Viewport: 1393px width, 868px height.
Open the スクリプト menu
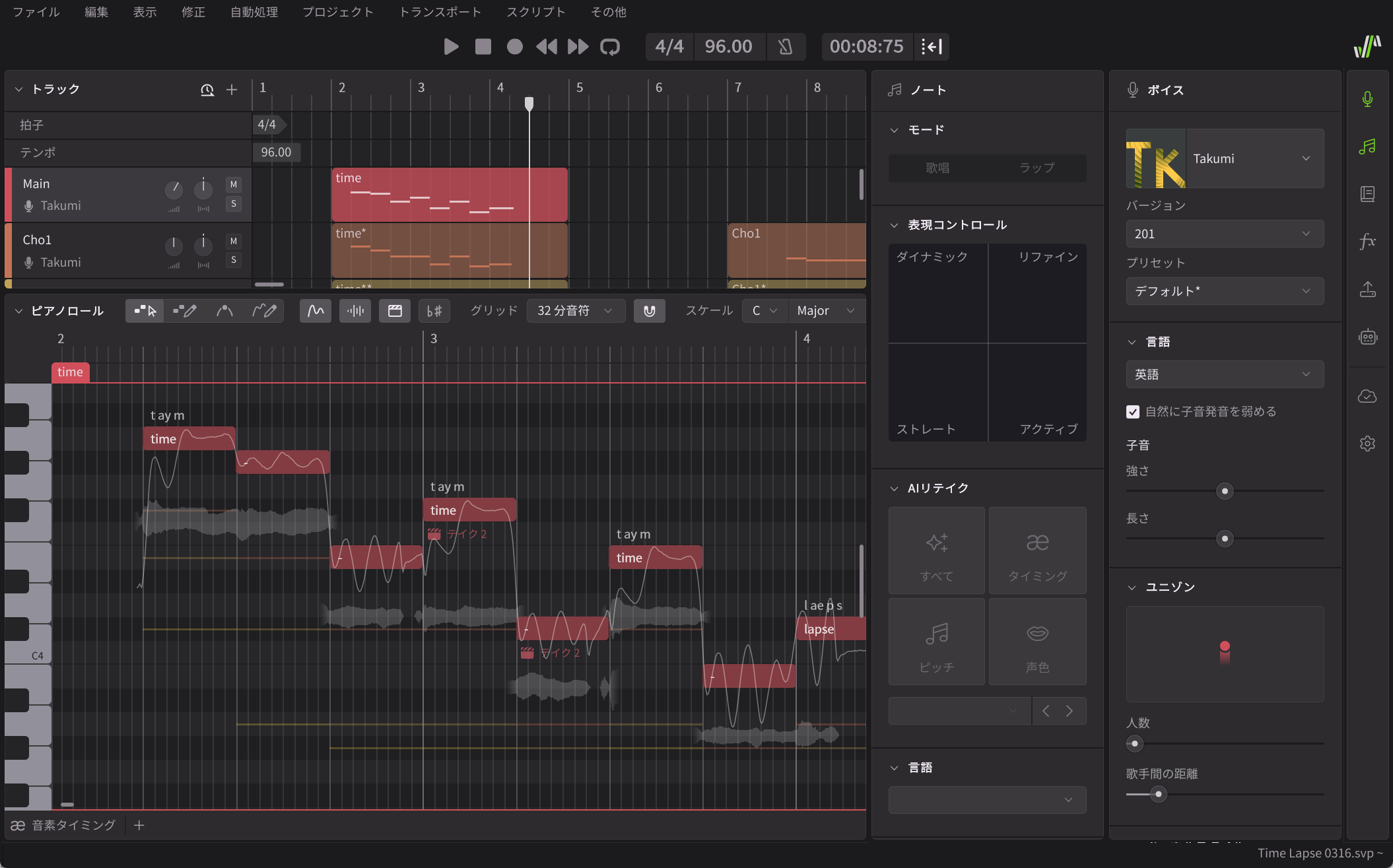click(535, 12)
